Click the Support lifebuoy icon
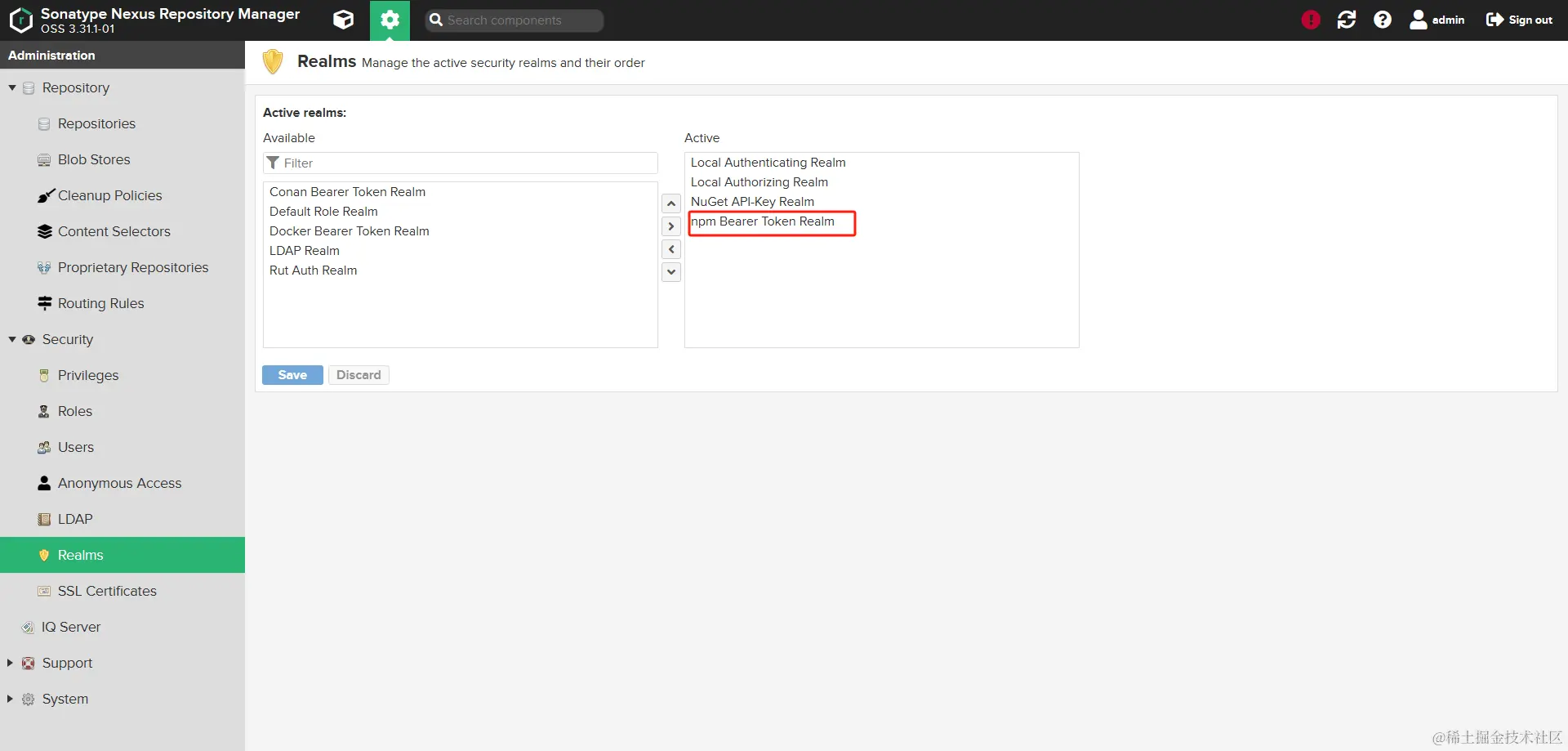Viewport: 1568px width, 751px height. click(x=28, y=663)
